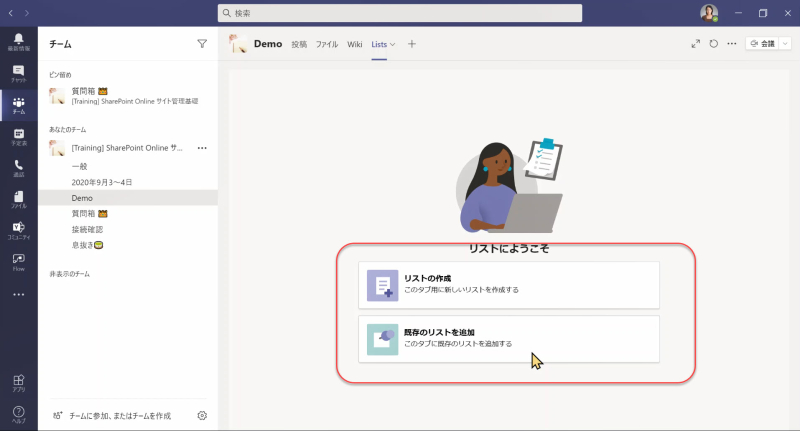Image resolution: width=800 pixels, height=431 pixels.
Task: Show more apps ellipsis in sidebar
Action: point(18,294)
